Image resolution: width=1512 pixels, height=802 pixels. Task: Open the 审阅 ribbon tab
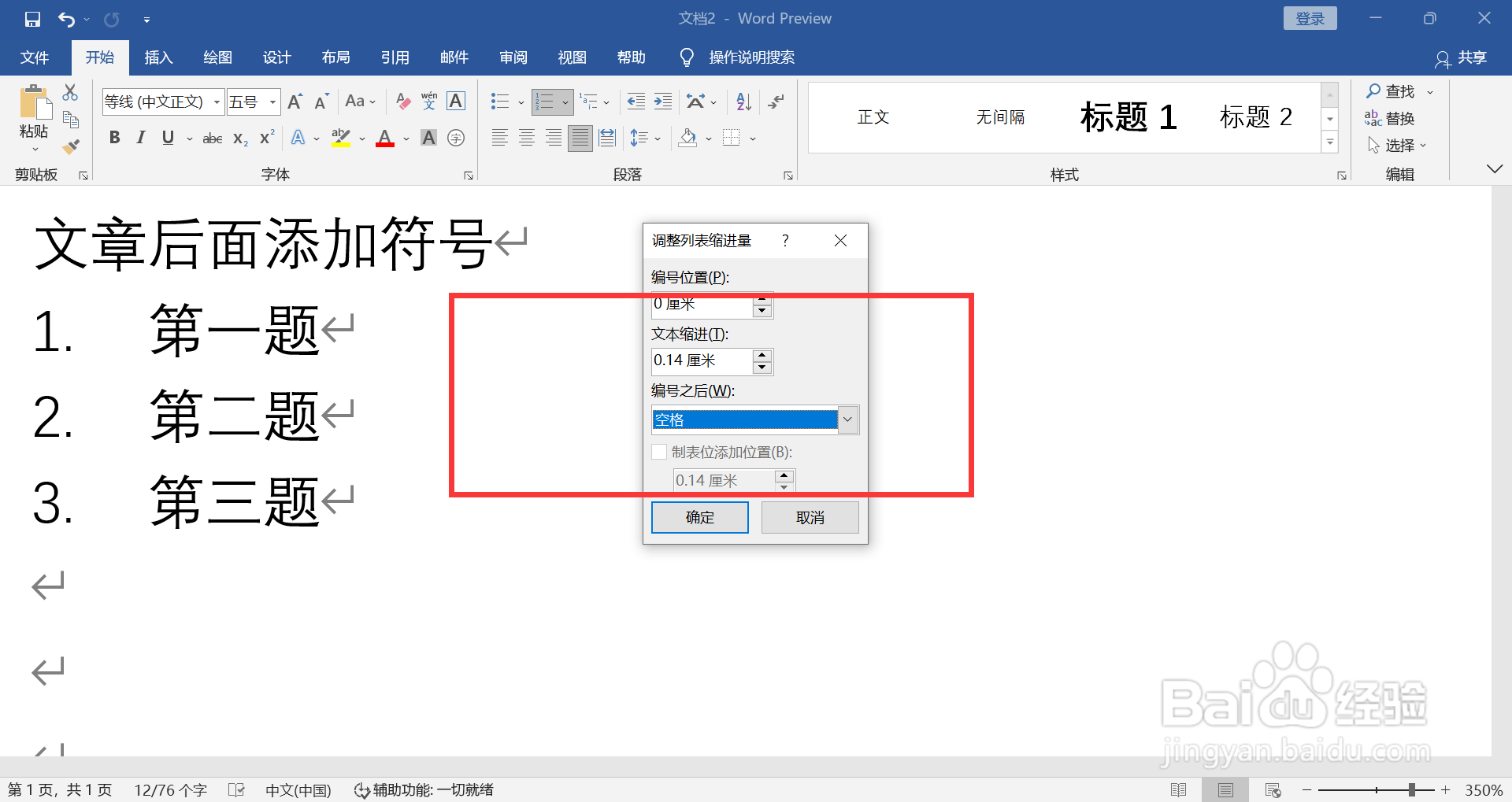coord(513,57)
